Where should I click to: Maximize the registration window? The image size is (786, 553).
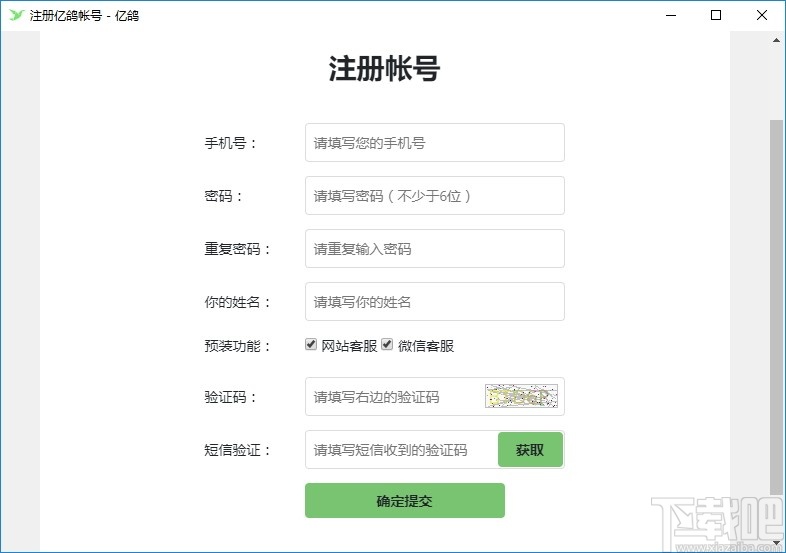(x=716, y=15)
